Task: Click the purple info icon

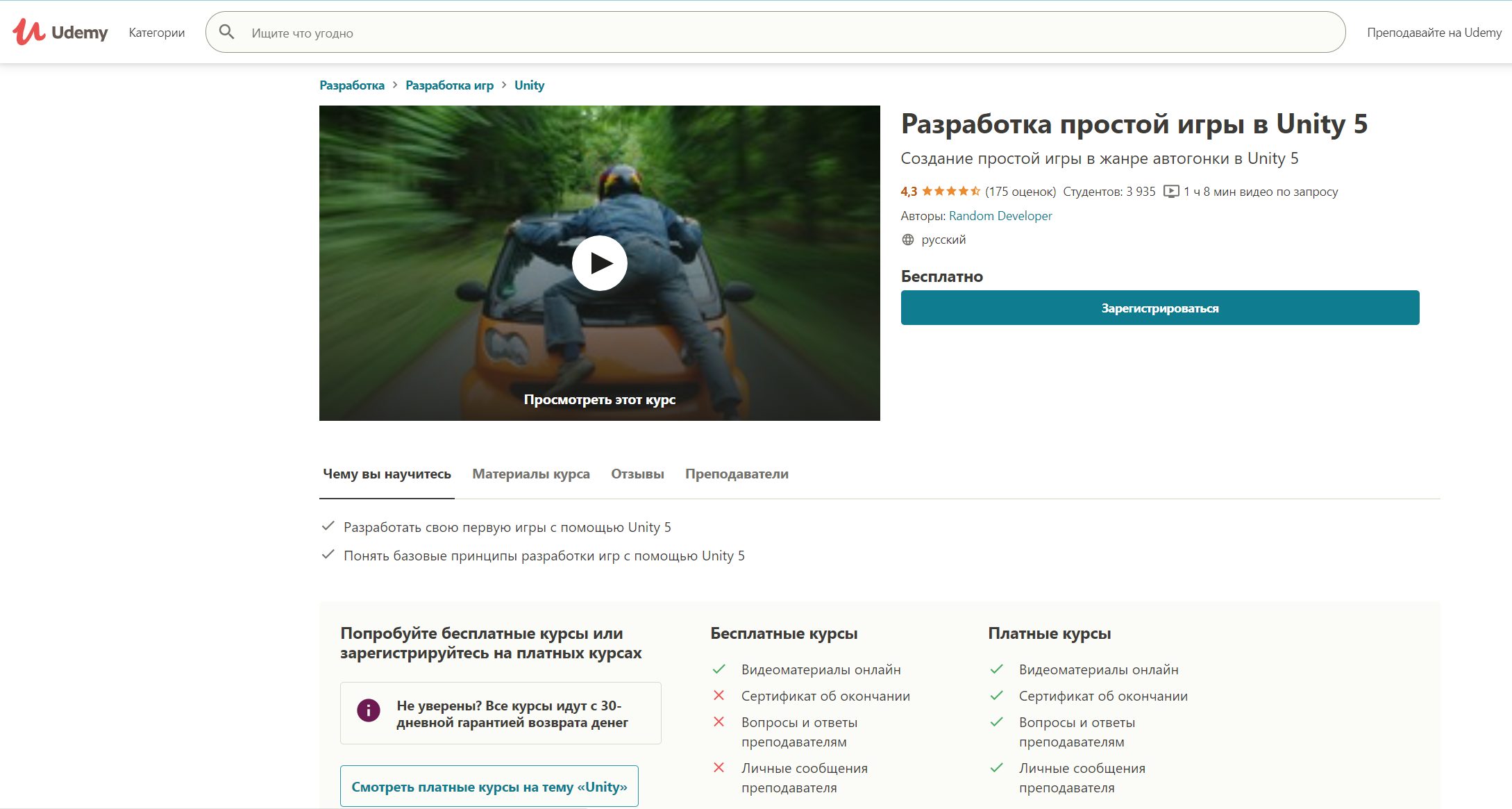Action: (369, 710)
